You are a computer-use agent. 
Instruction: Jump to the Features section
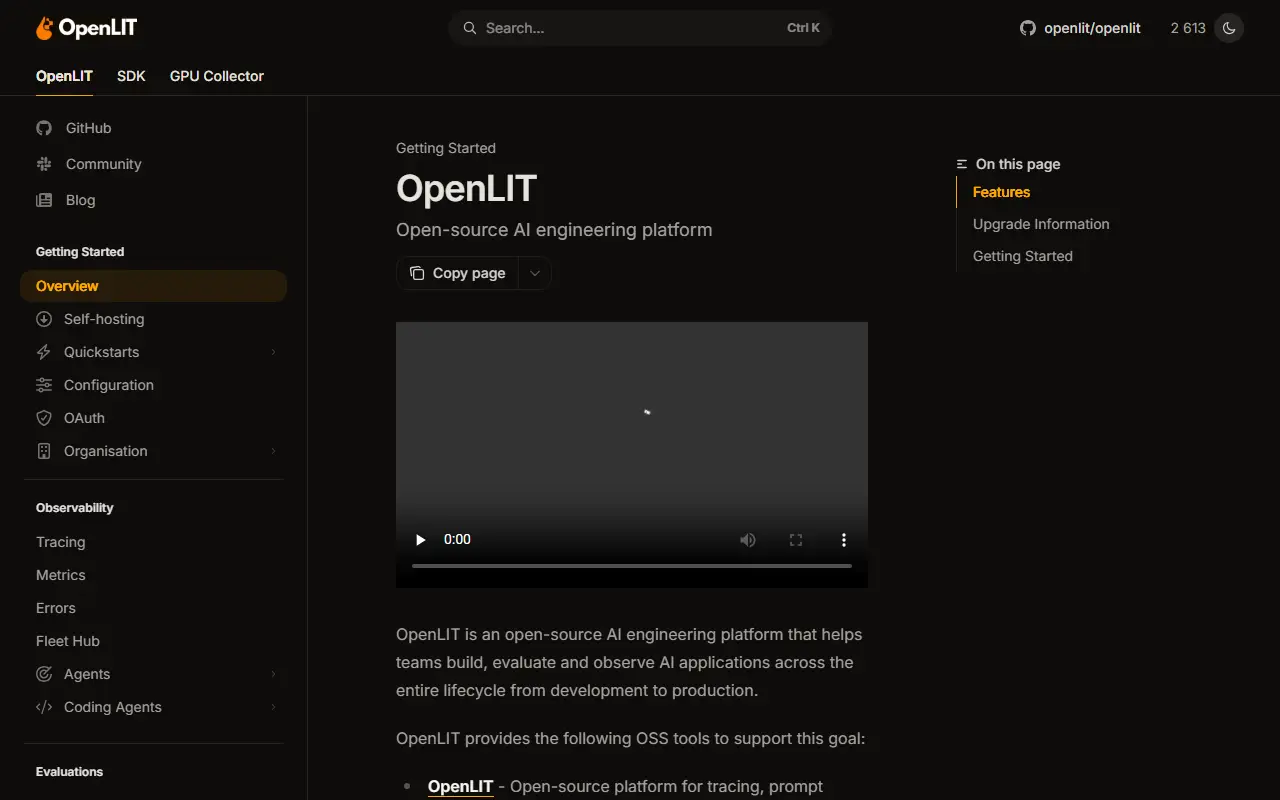[x=1001, y=192]
